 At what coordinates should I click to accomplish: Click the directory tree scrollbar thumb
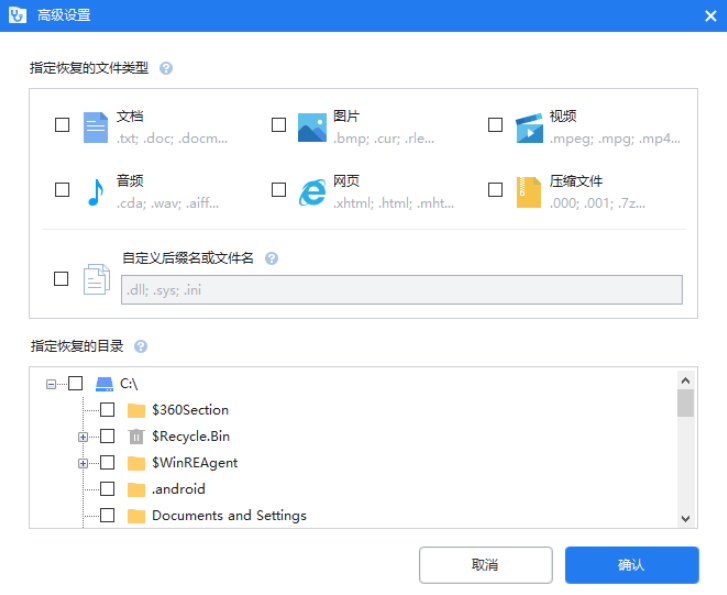tap(685, 403)
